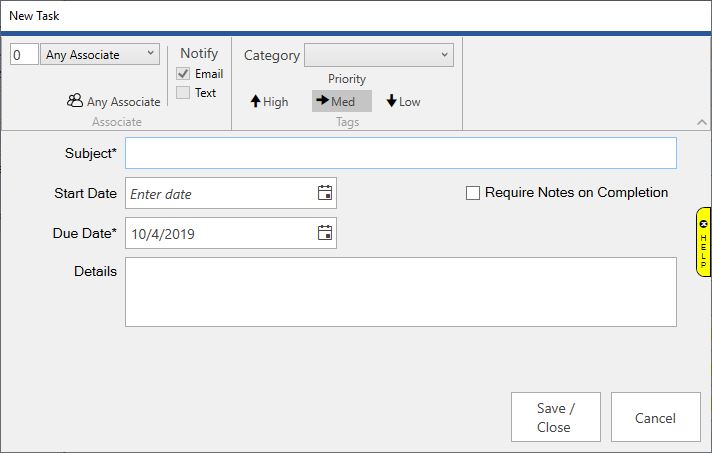Click the Save / Close button

tap(554, 417)
